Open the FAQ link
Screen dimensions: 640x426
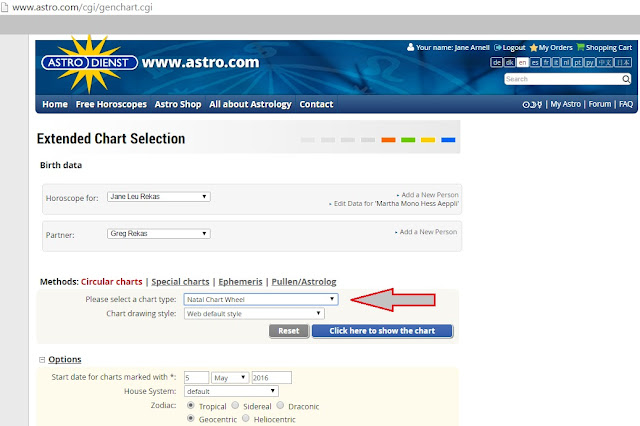626,104
